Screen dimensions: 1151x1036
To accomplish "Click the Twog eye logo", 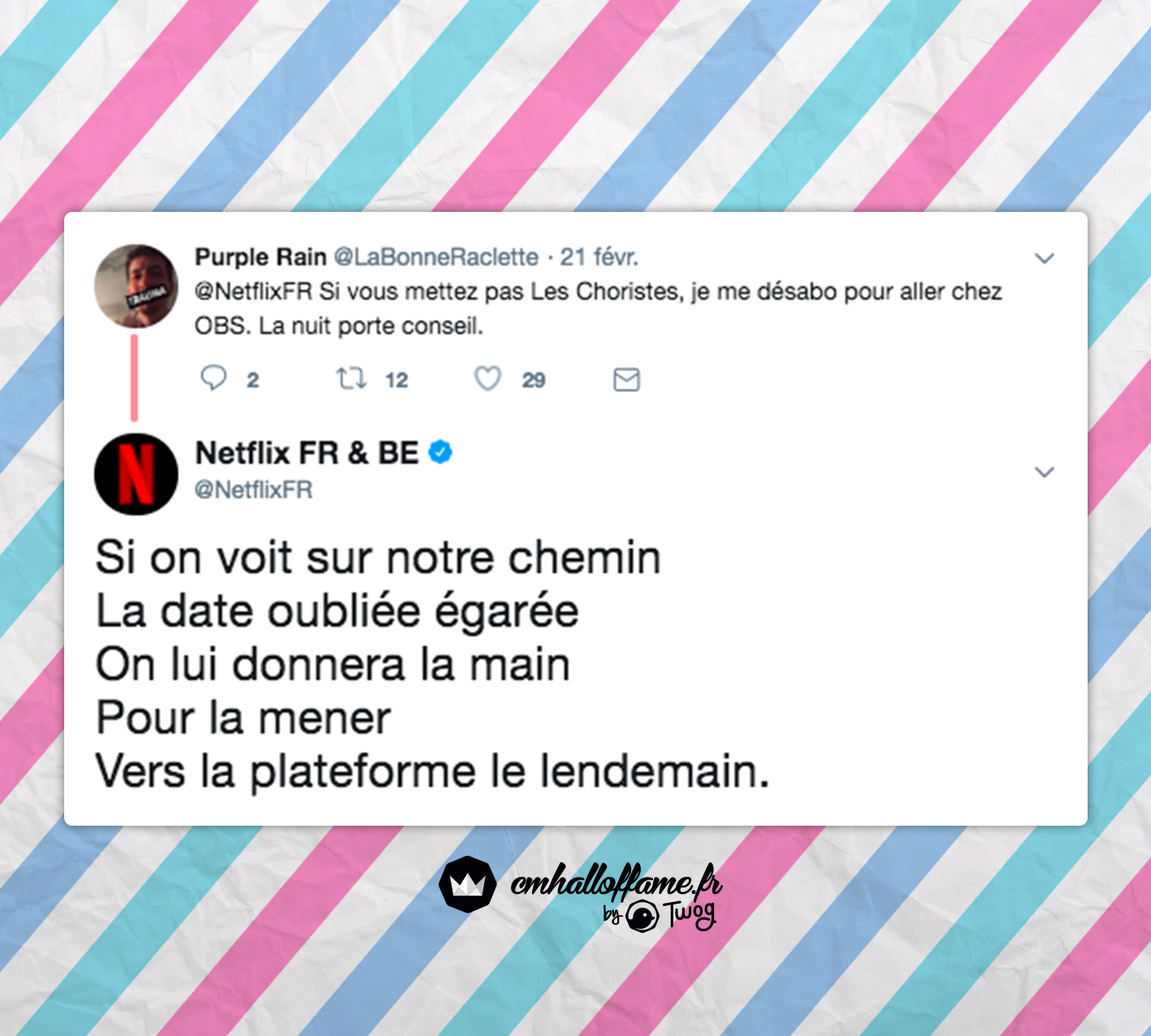I will tap(643, 917).
